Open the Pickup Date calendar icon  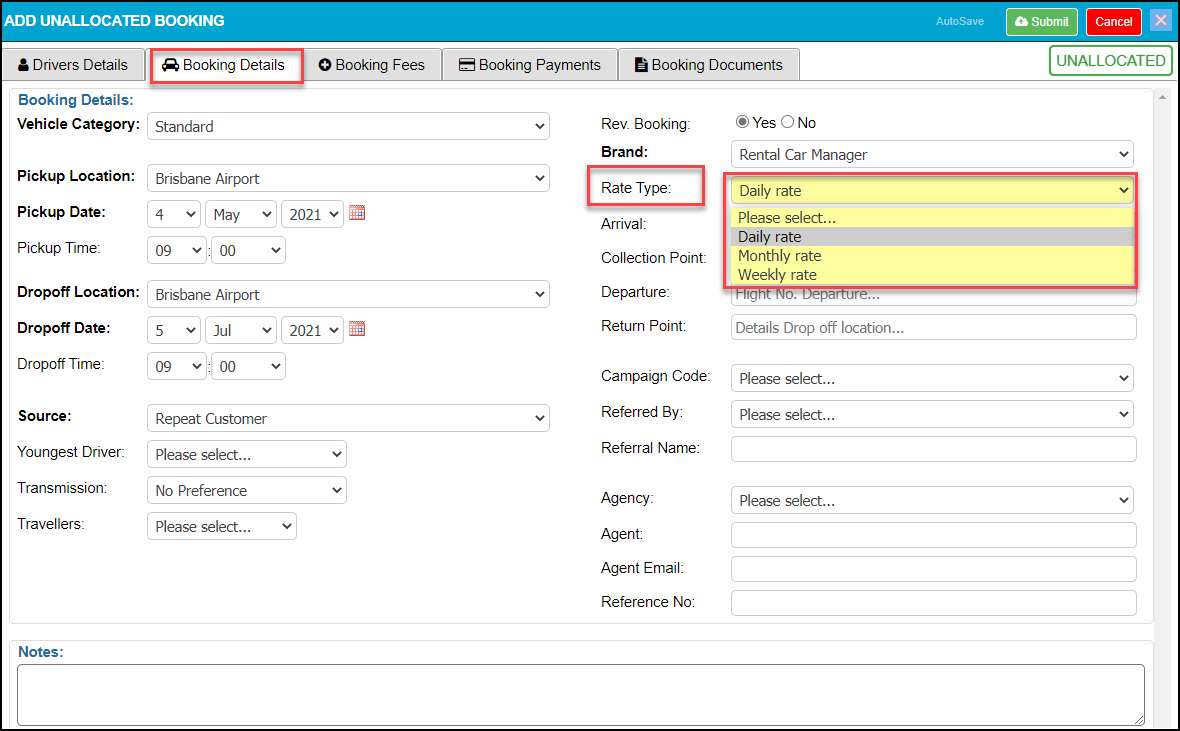357,213
